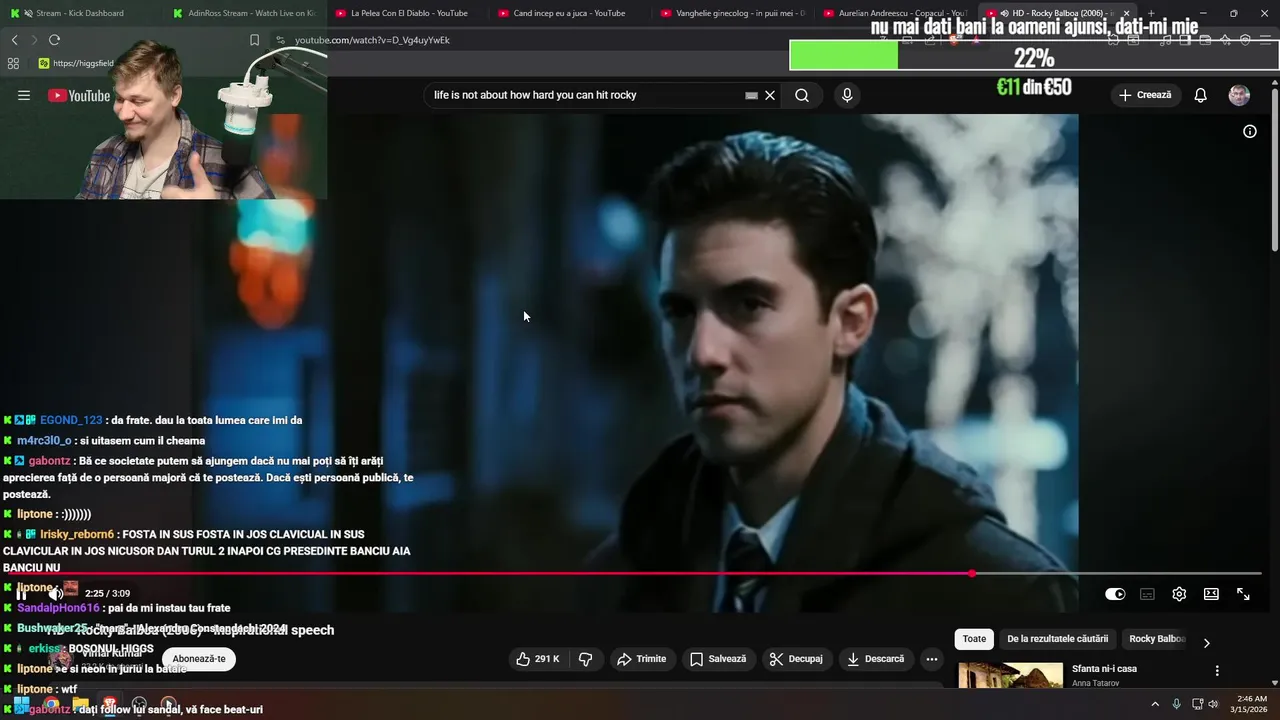Screen dimensions: 1280x720
Task: Click the Trimite share button
Action: pyautogui.click(x=642, y=659)
